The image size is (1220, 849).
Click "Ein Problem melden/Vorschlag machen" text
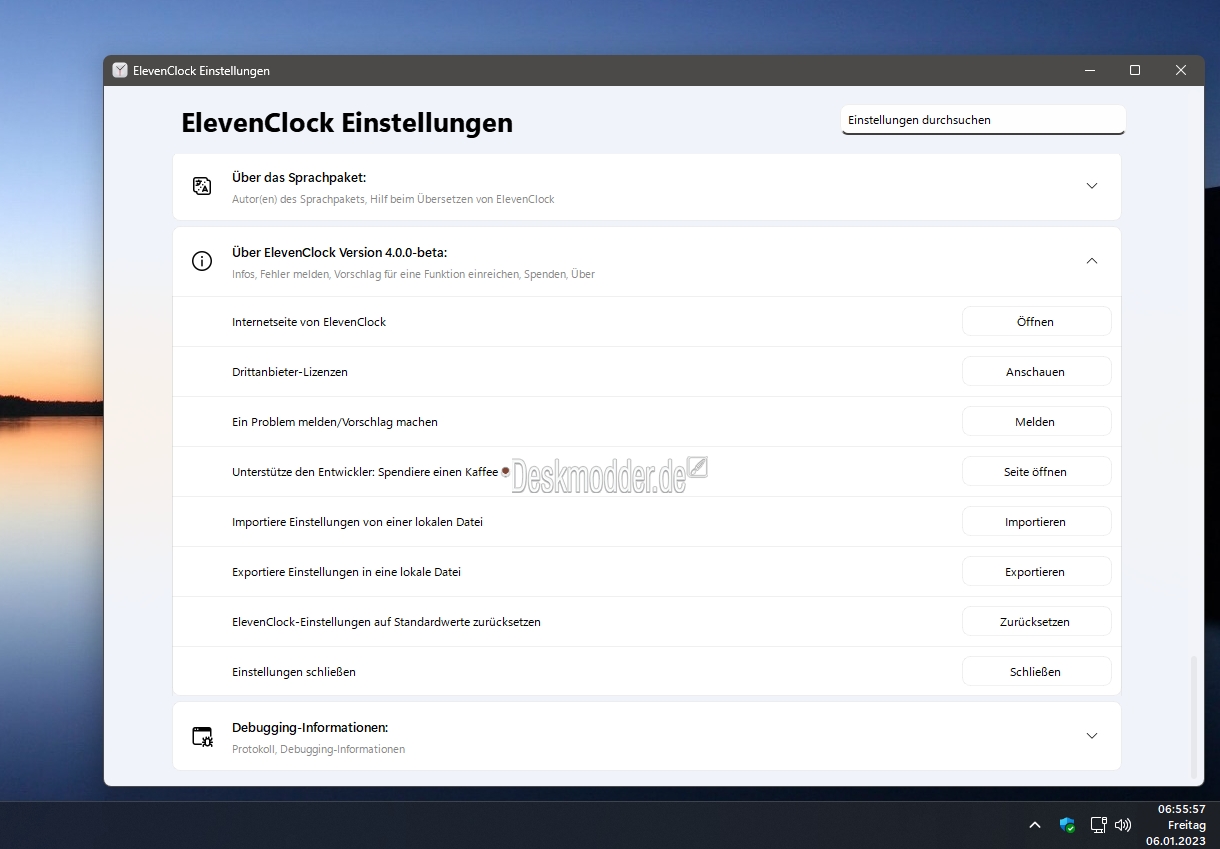[335, 422]
